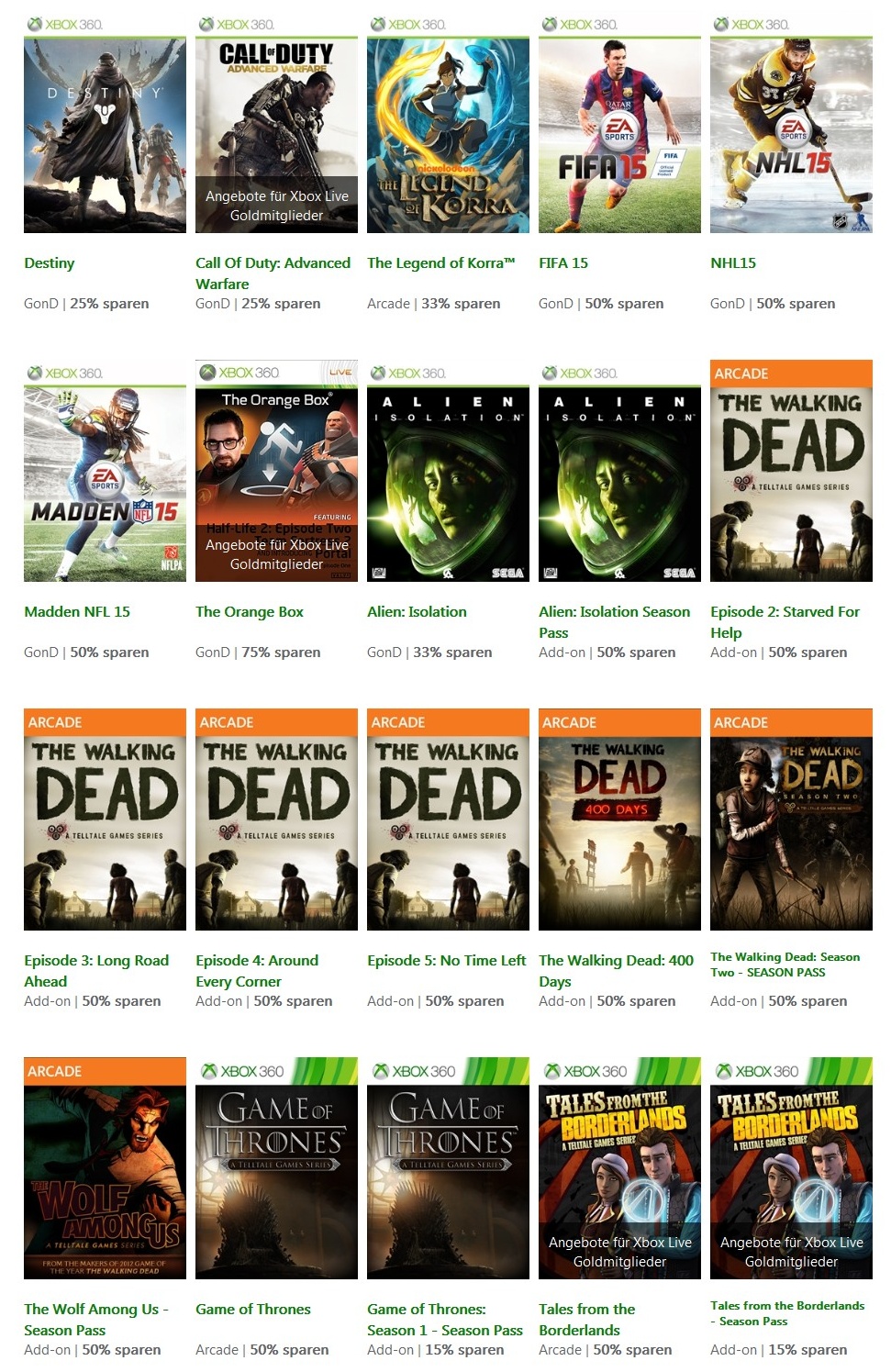Click Walking Dead: Season Two Season Pass link
This screenshot has width=891, height=1372.
(785, 965)
